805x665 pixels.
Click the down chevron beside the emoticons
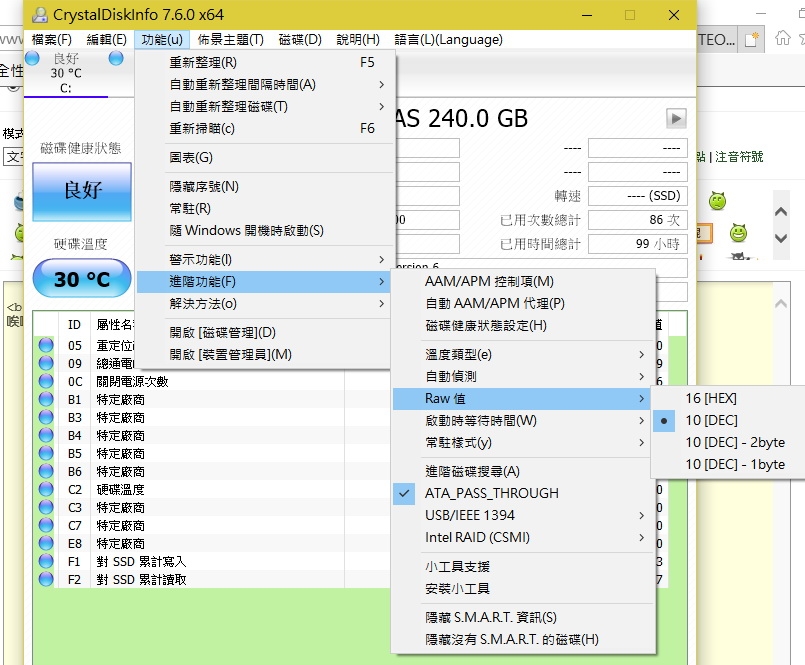coord(781,238)
